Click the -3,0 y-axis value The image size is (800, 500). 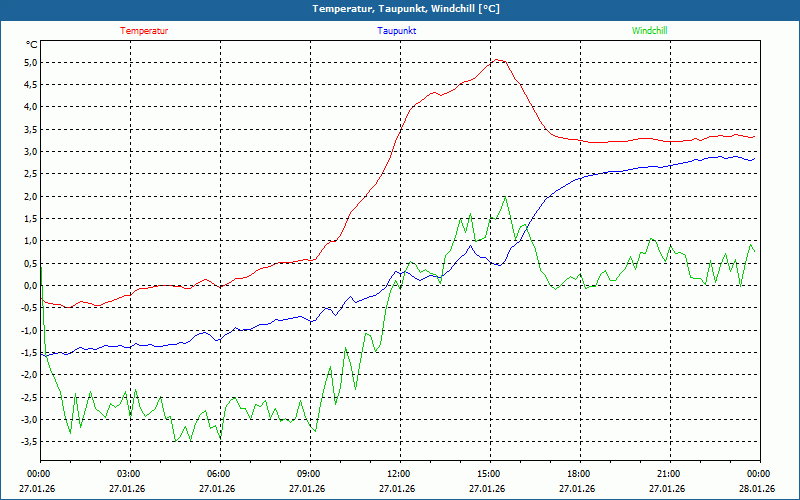[x=30, y=419]
